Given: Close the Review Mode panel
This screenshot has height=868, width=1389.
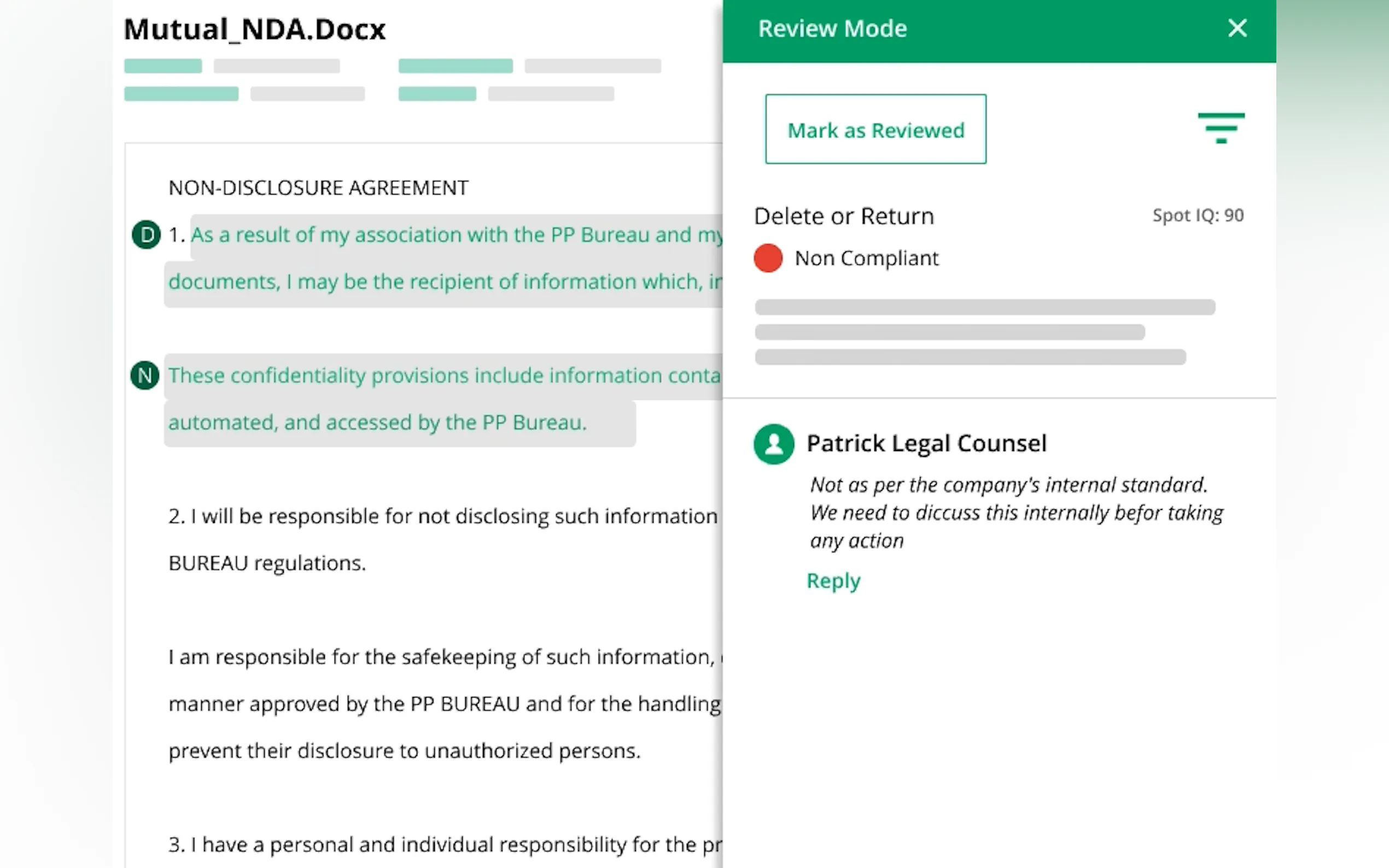Looking at the screenshot, I should (x=1237, y=28).
